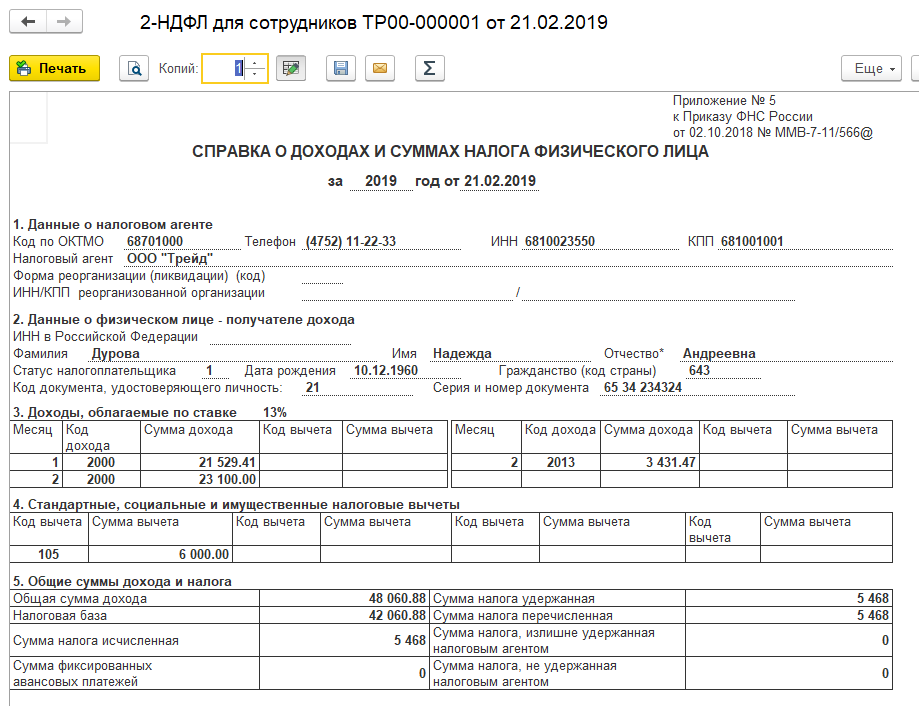This screenshot has height=706, width=919.
Task: Select the patronymic Андреевна
Action: point(719,354)
